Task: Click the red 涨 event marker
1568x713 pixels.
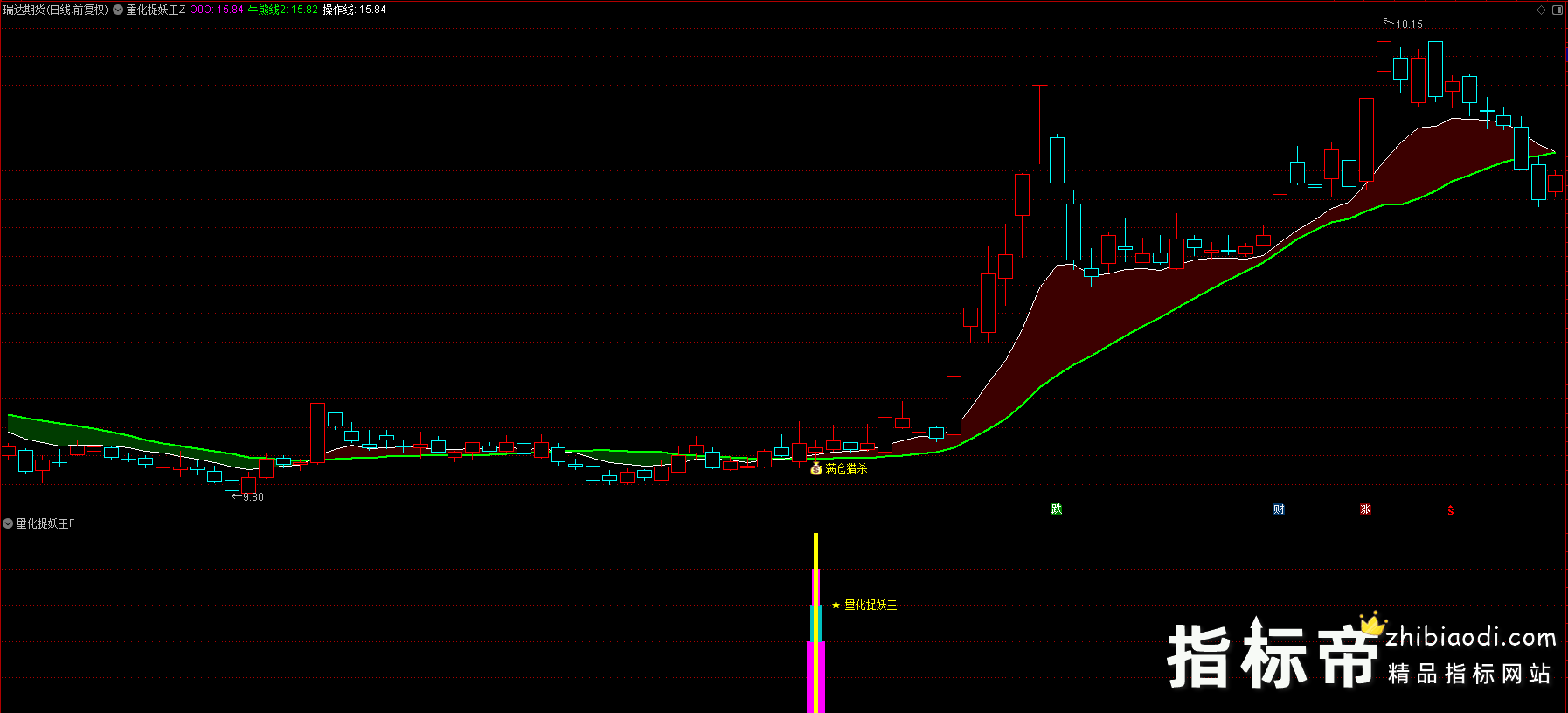Action: (x=1365, y=509)
